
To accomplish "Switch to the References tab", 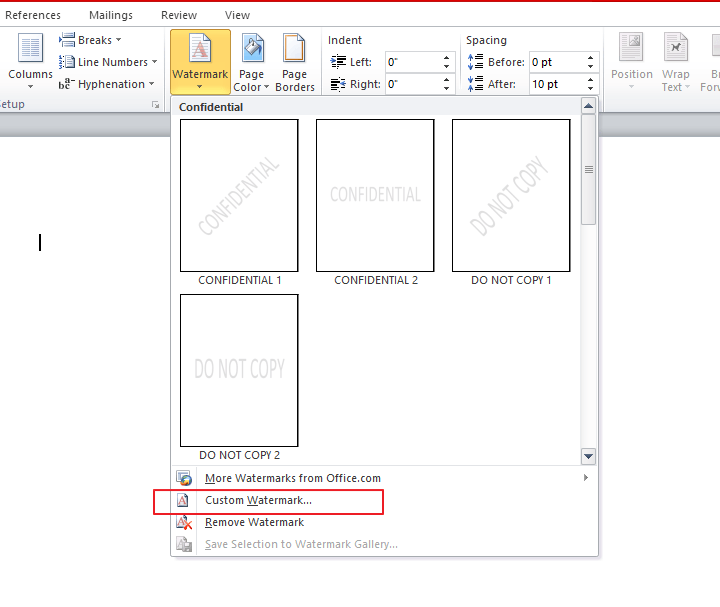I will [x=33, y=15].
